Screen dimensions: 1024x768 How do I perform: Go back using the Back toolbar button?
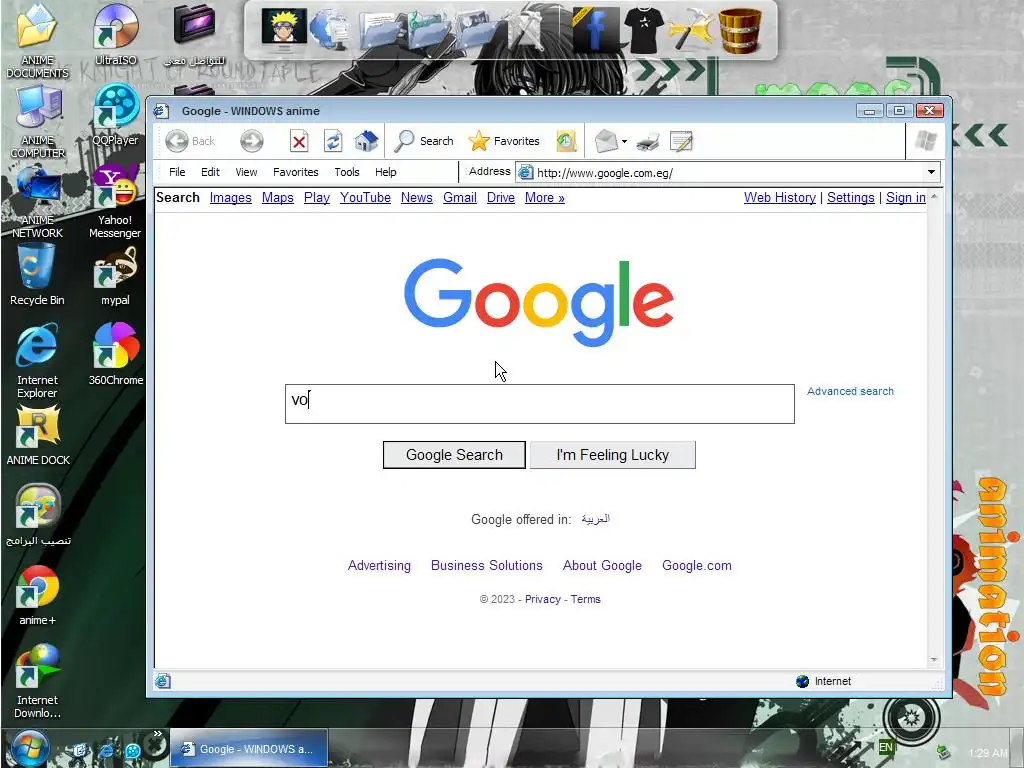(x=190, y=141)
